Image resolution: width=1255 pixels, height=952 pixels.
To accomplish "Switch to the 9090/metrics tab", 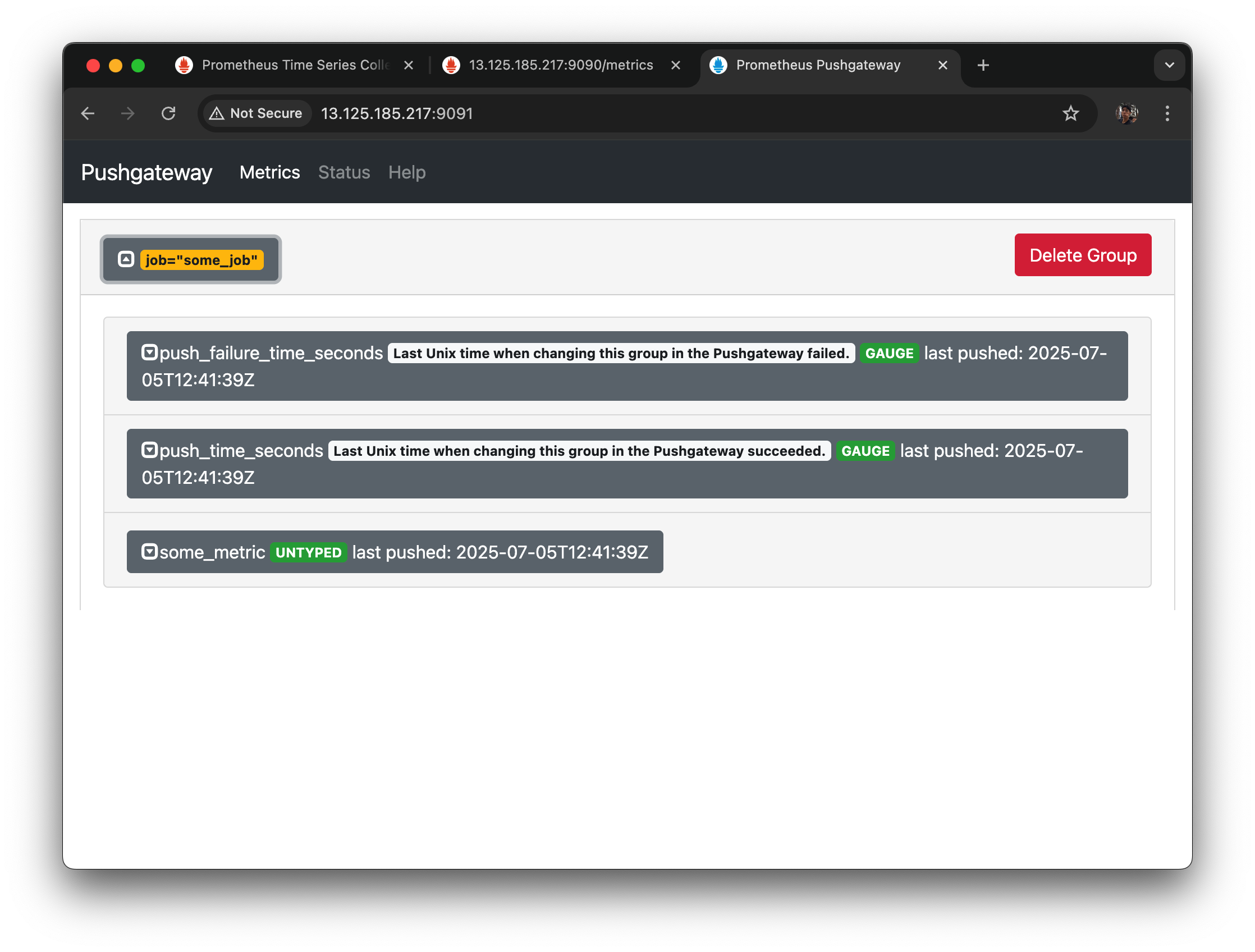I will coord(560,65).
